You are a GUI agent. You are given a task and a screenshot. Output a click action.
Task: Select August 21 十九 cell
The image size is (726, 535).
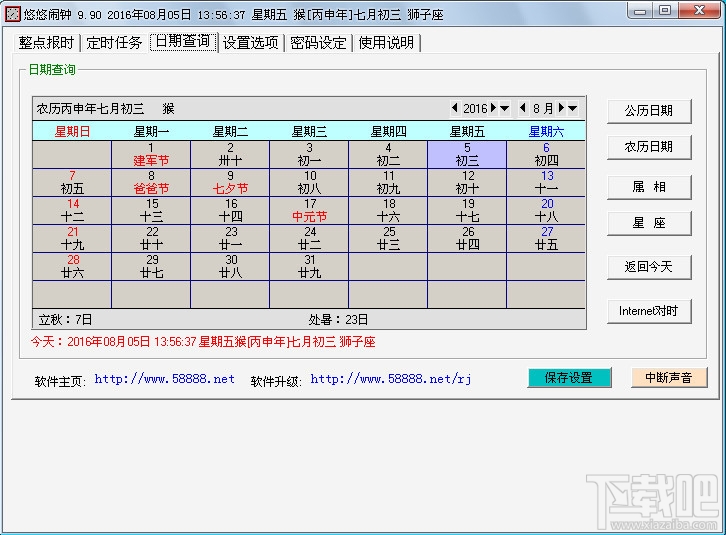click(72, 239)
